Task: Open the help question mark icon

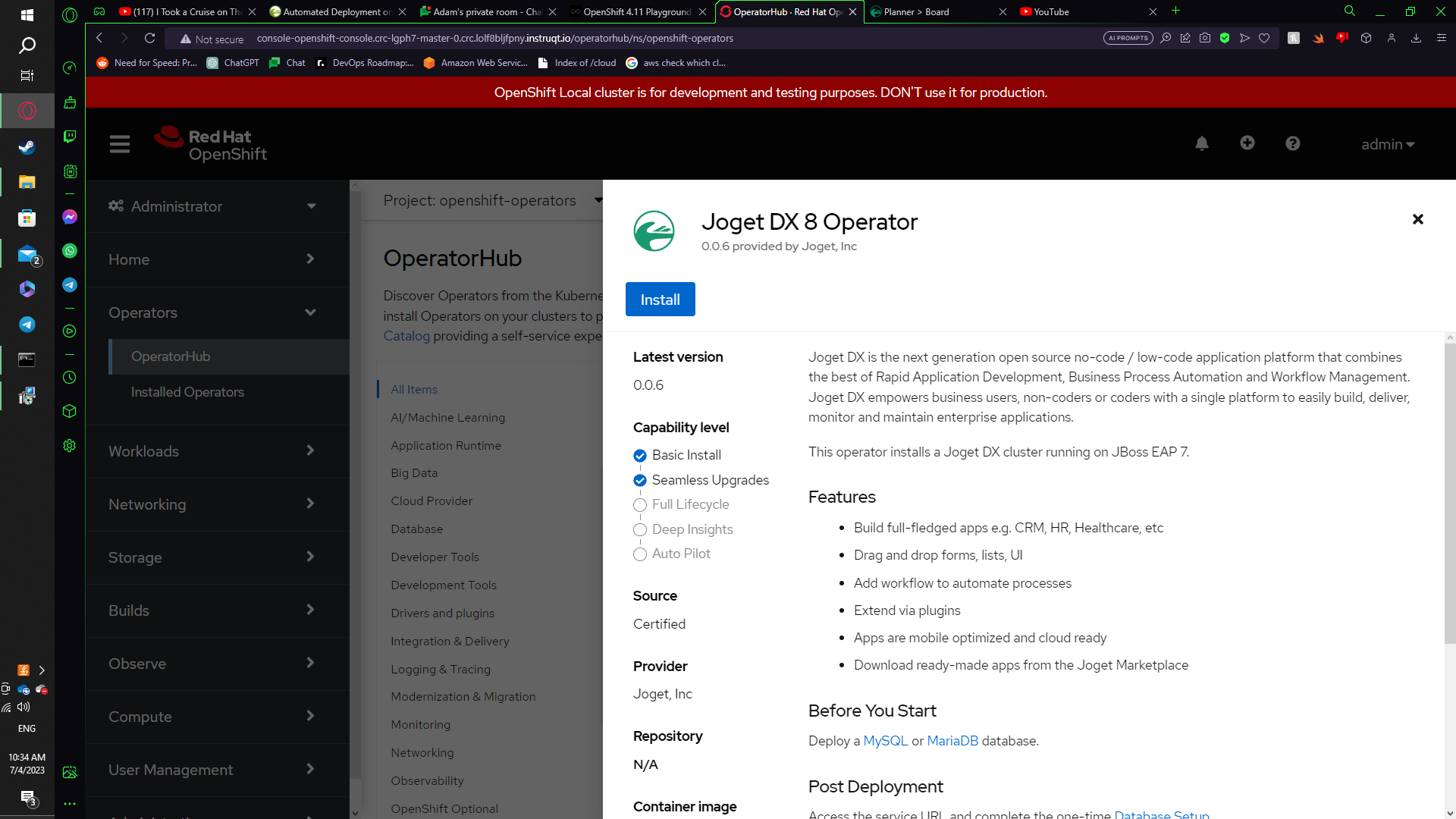Action: coord(1293,143)
